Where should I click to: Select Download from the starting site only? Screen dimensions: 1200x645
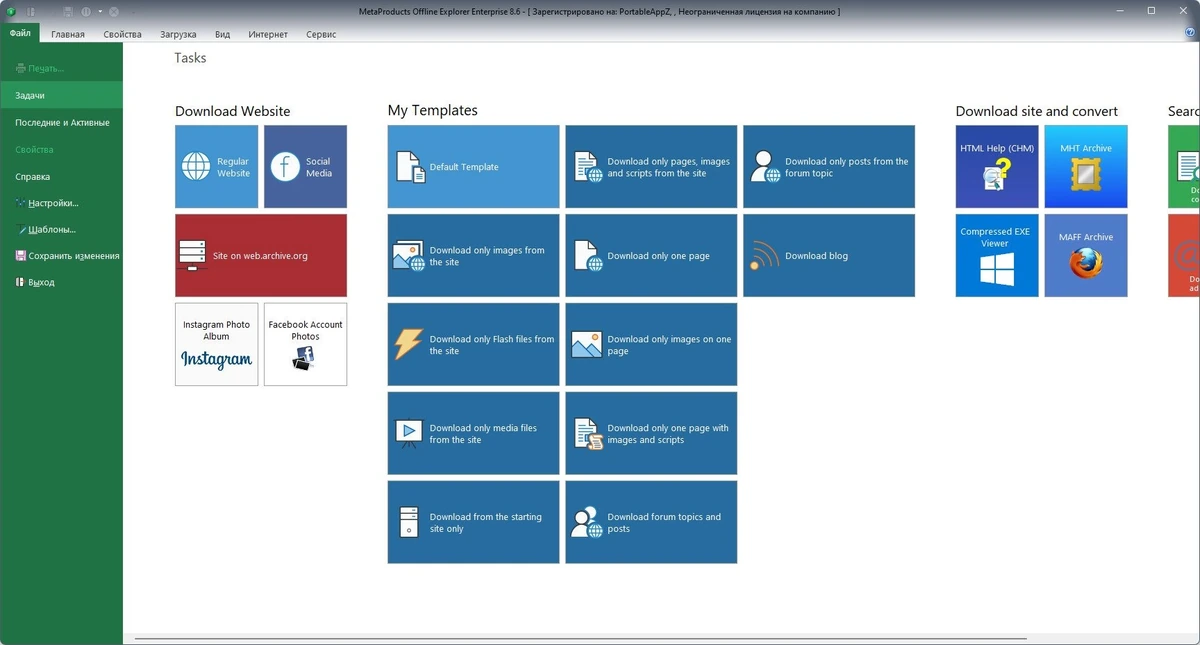click(x=473, y=522)
